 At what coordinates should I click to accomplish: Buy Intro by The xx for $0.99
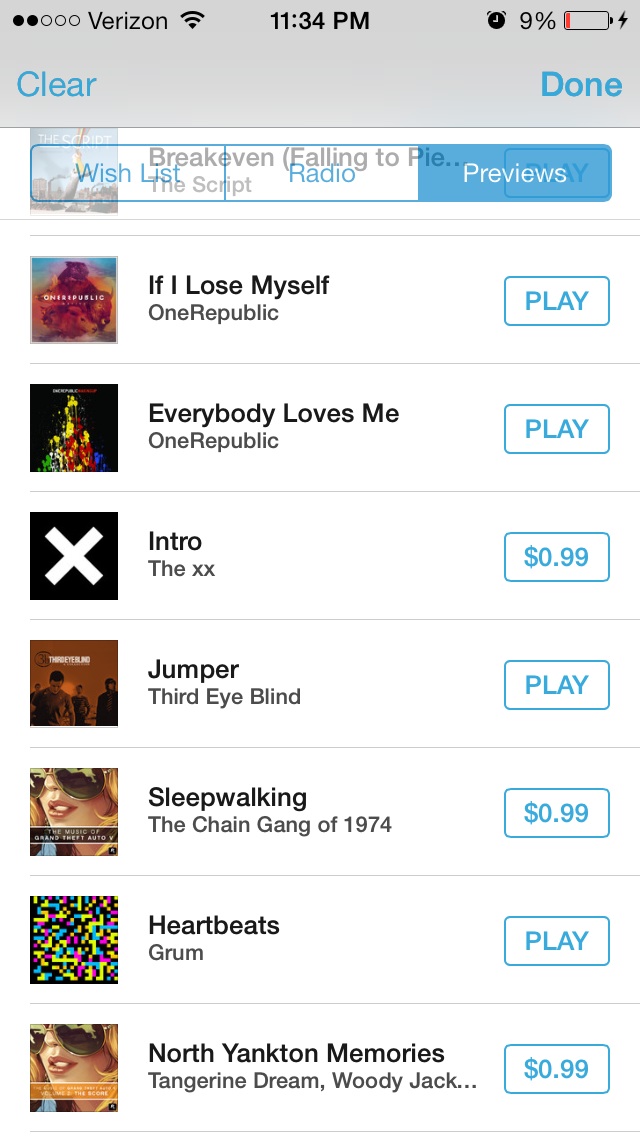coord(556,557)
